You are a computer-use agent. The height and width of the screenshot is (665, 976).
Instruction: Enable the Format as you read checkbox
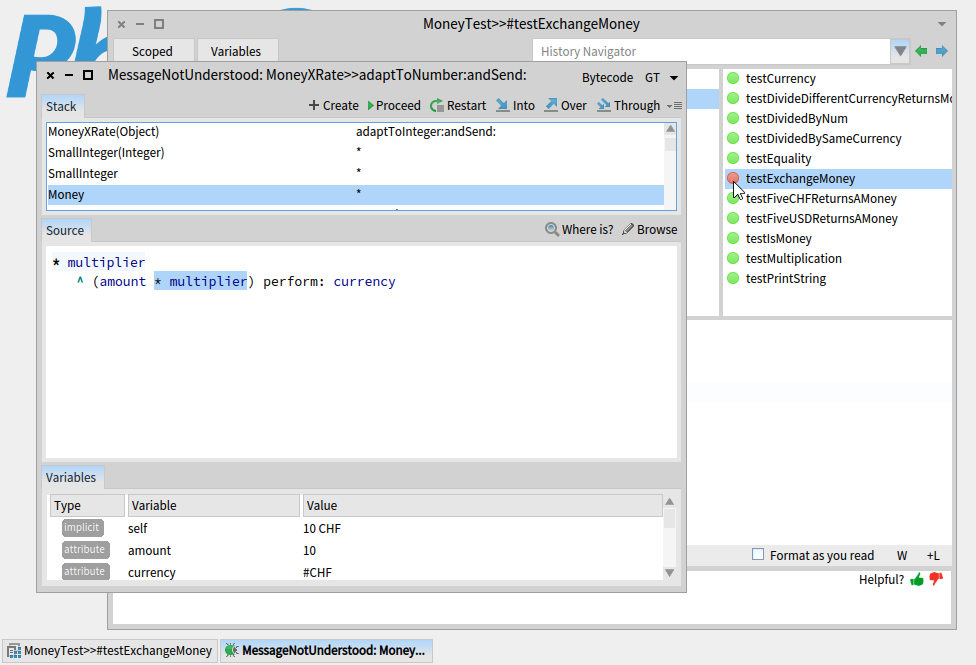point(758,554)
